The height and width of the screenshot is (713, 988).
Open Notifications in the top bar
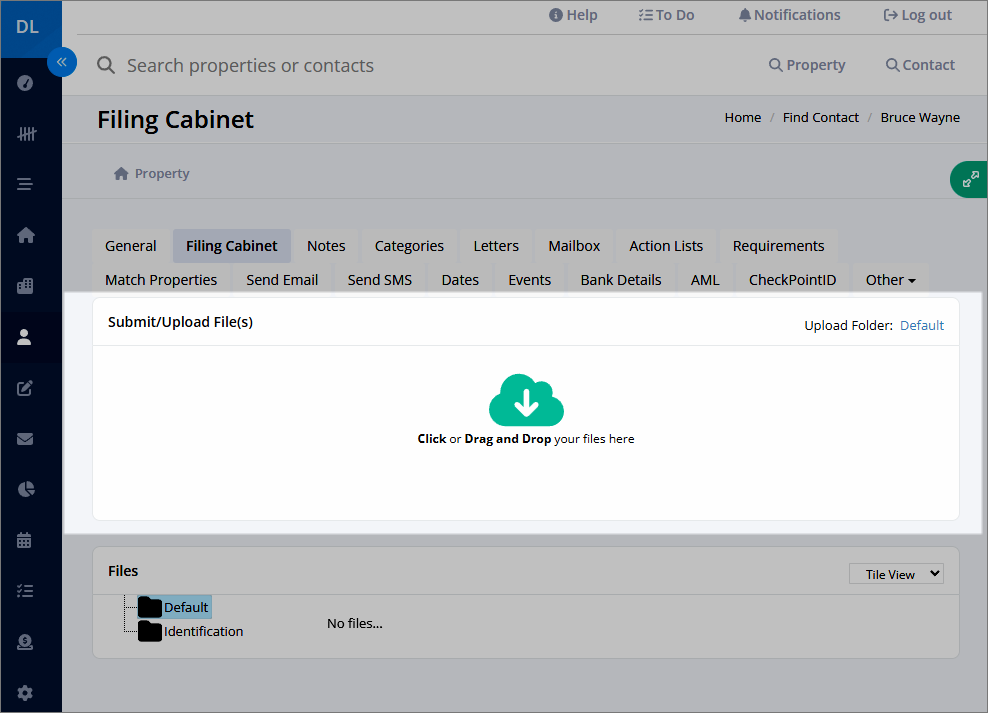tap(789, 15)
